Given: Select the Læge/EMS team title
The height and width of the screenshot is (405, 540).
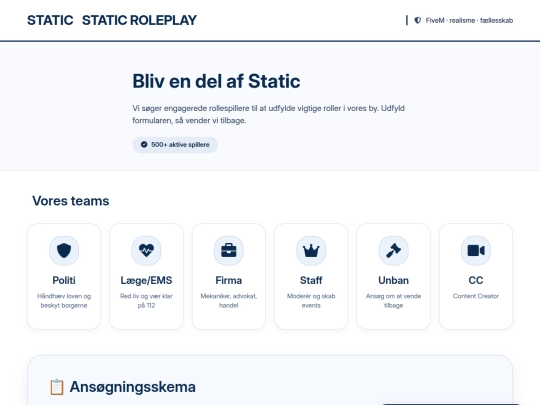Looking at the screenshot, I should click(146, 280).
